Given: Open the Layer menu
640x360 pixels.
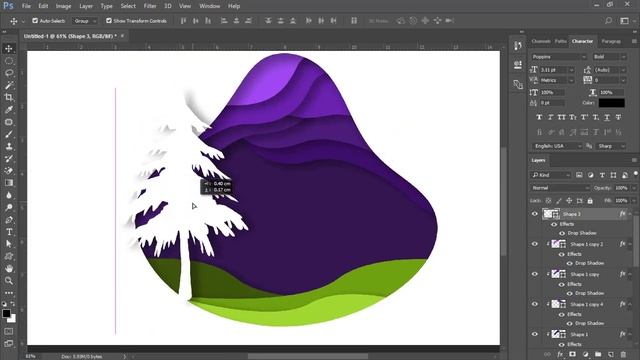Looking at the screenshot, I should tap(86, 6).
